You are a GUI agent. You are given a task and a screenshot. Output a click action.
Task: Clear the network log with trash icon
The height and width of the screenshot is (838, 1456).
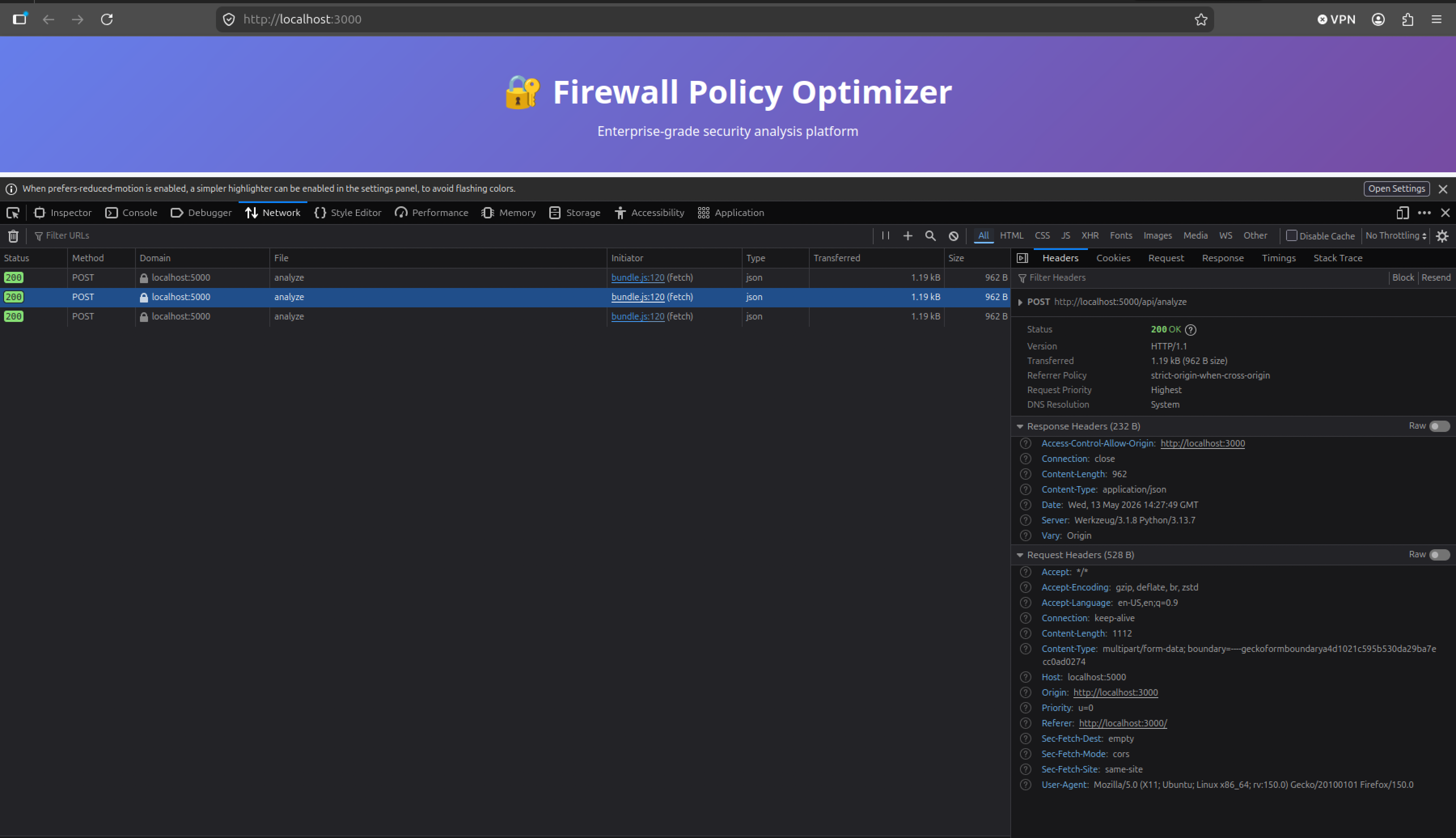13,236
